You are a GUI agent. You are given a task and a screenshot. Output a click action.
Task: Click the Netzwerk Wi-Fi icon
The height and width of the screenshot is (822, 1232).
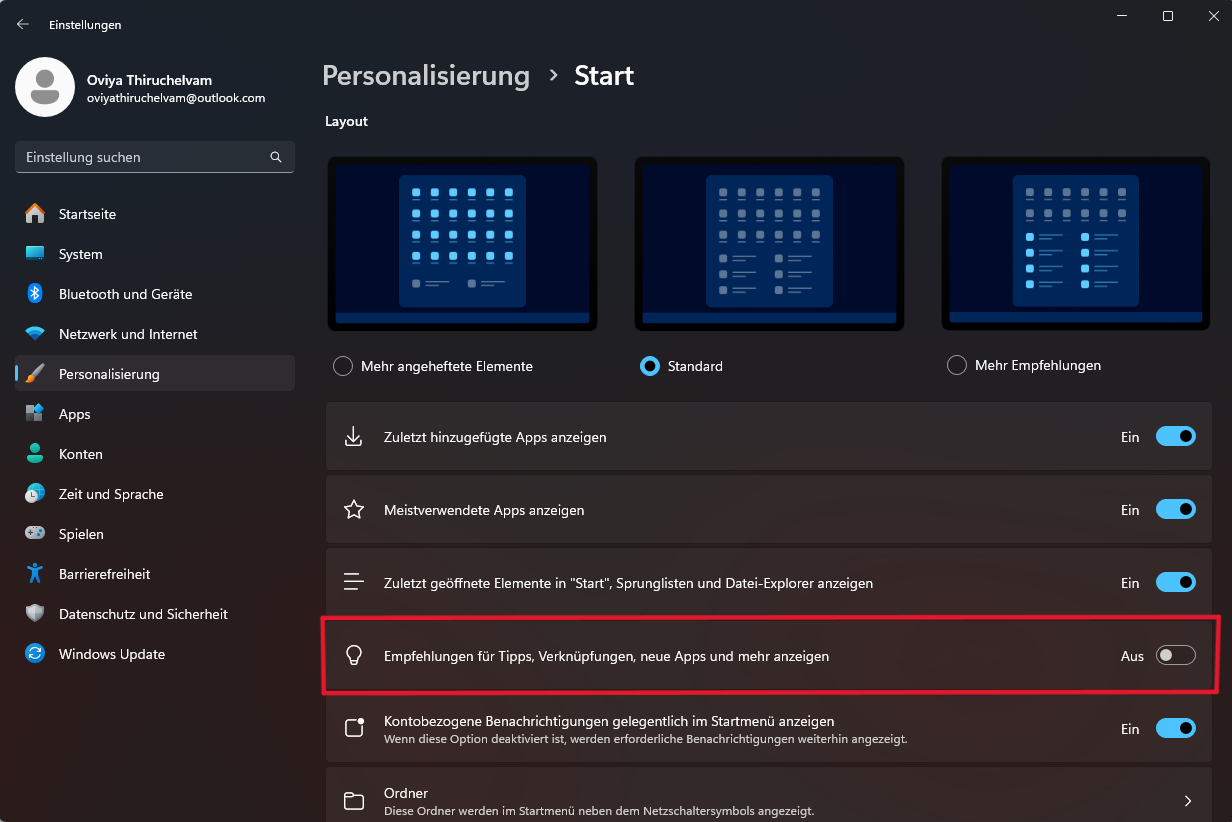(35, 334)
